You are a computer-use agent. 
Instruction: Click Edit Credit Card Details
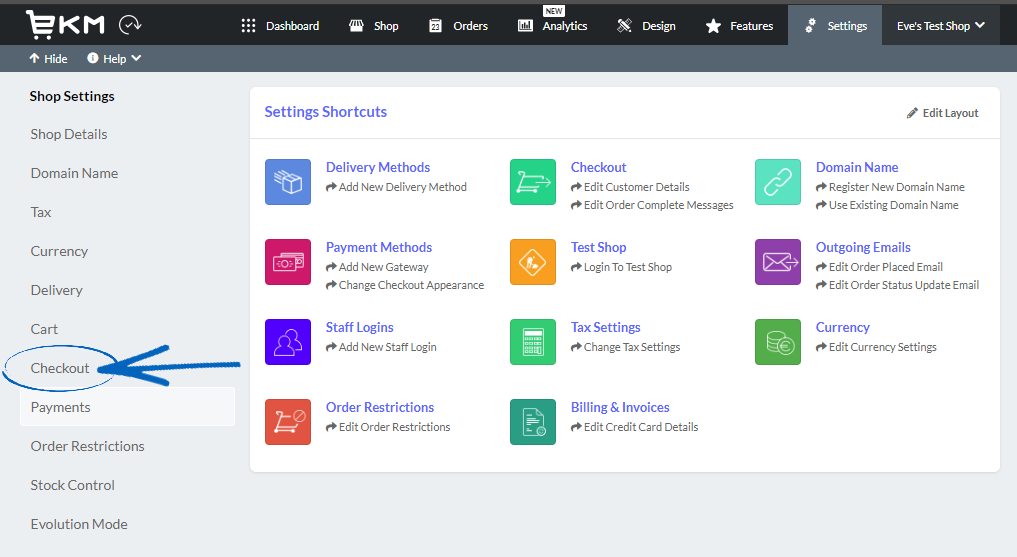635,427
